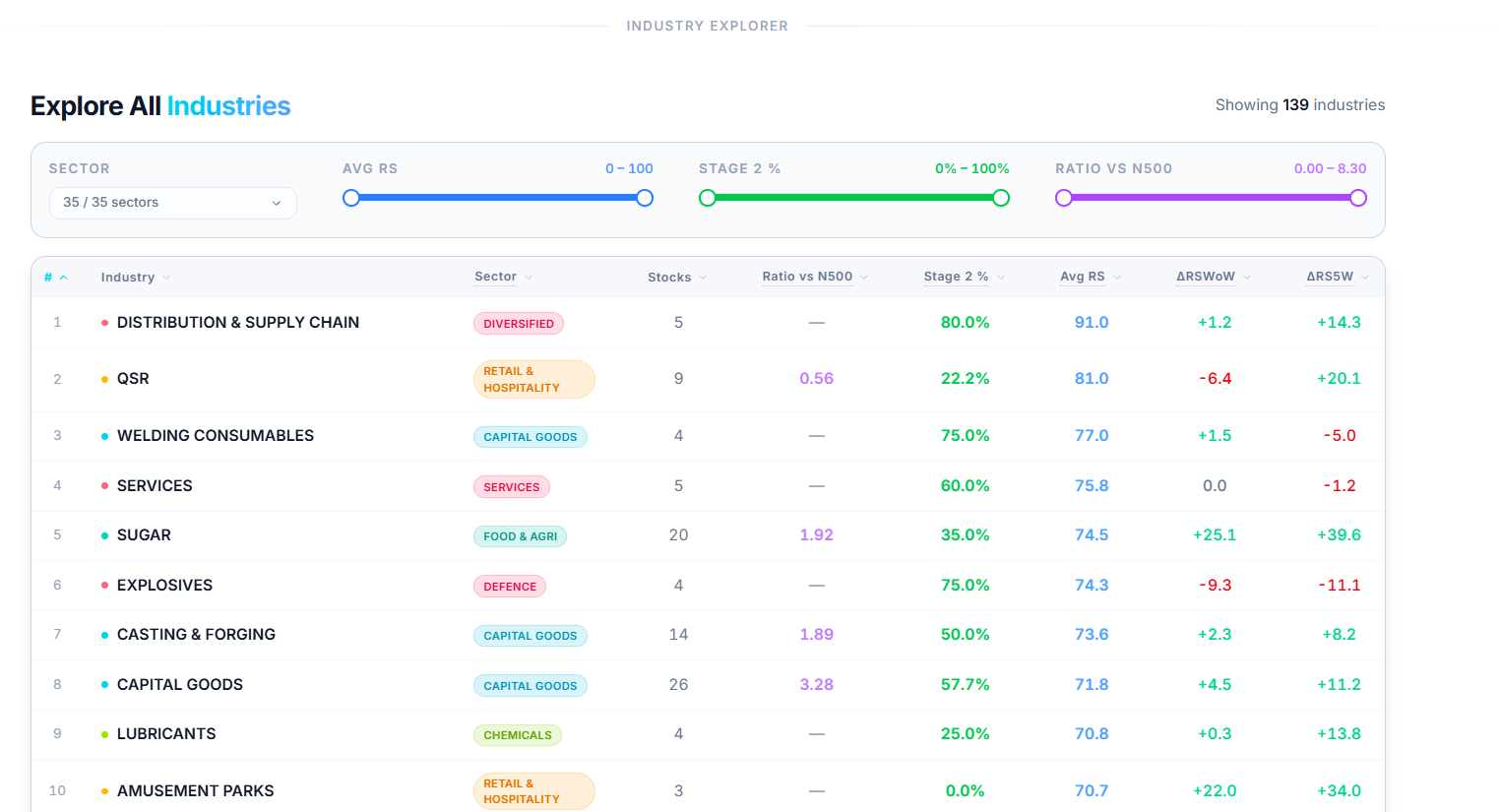Click the Industry Explorer section label
Viewport: 1499px width, 812px height.
pos(708,27)
